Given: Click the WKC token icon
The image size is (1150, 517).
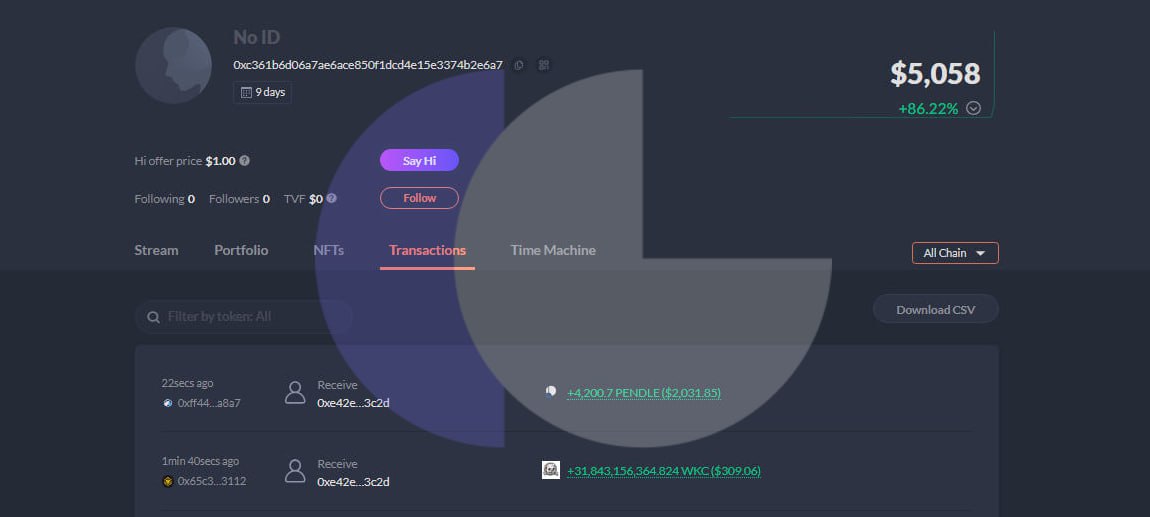Looking at the screenshot, I should click(550, 470).
